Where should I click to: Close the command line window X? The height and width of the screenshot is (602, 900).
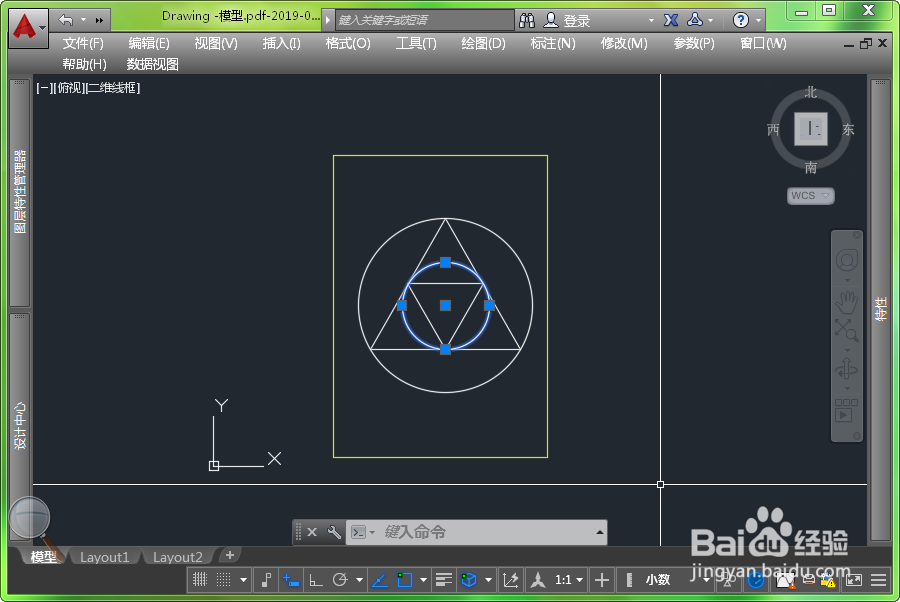(x=312, y=532)
